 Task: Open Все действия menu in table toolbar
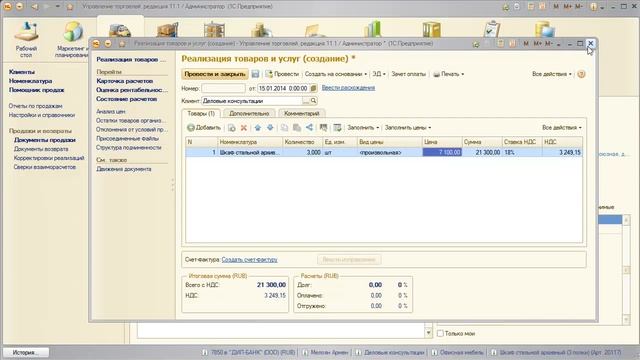(x=562, y=128)
